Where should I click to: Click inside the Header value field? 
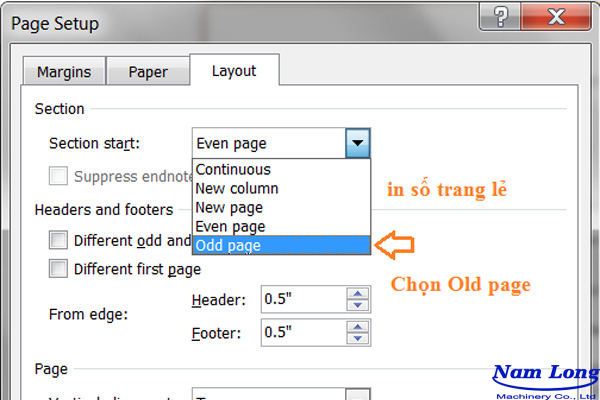[300, 299]
